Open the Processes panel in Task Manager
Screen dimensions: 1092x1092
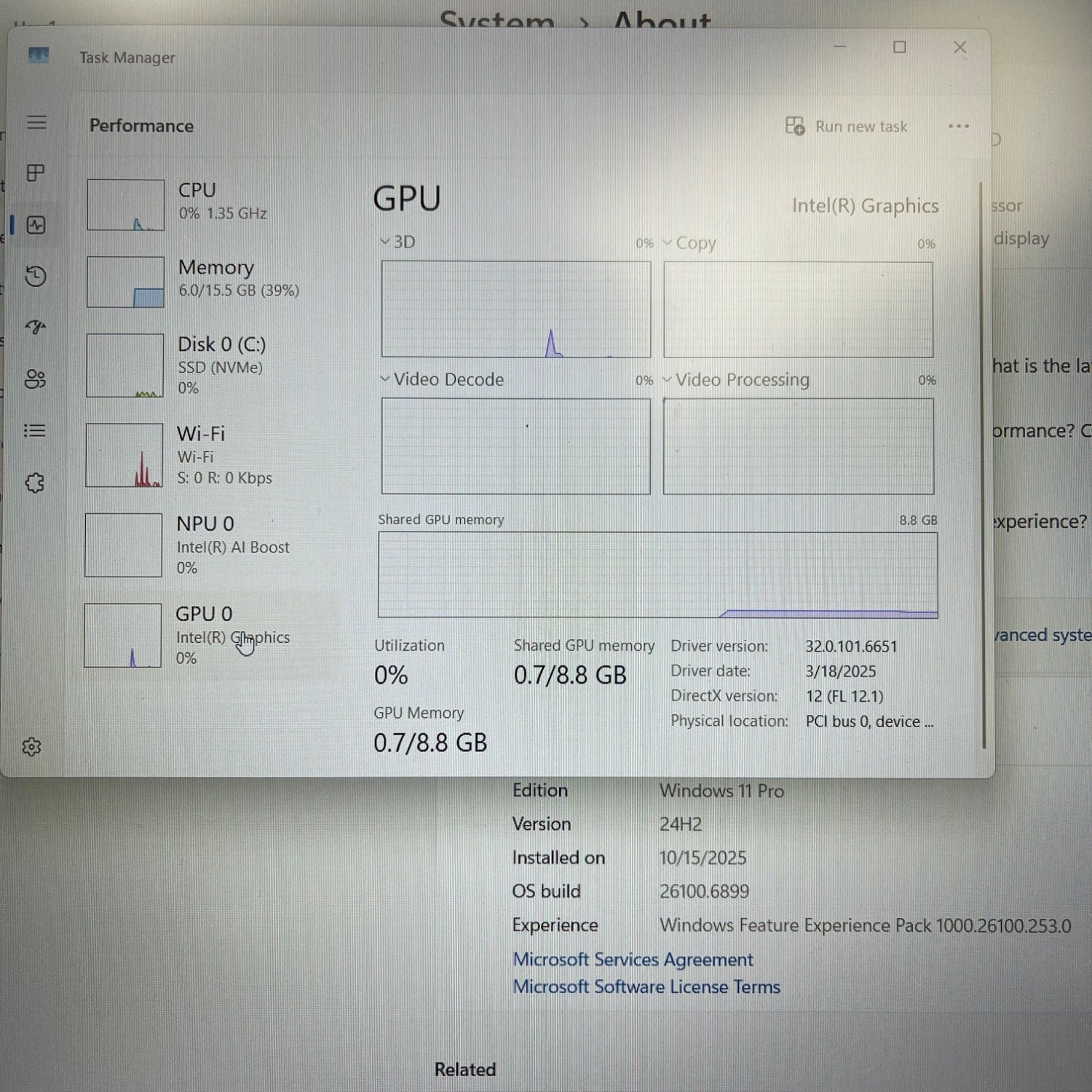pyautogui.click(x=35, y=173)
